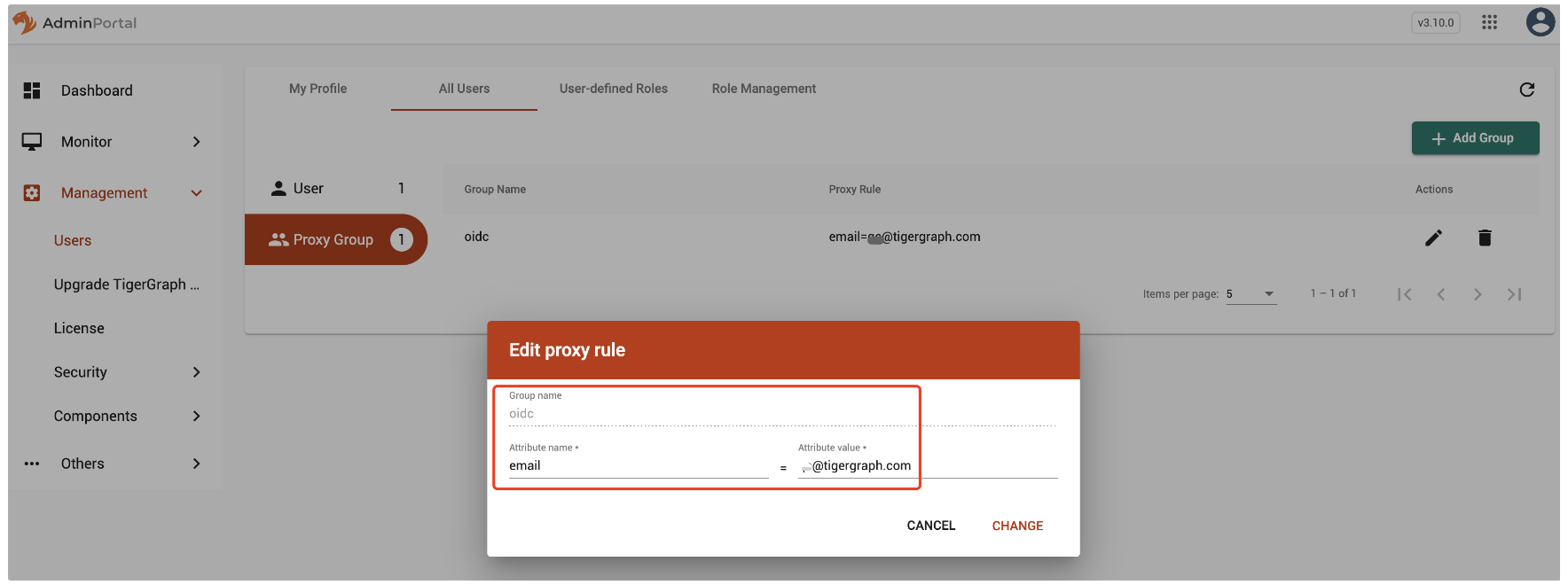Image resolution: width=1568 pixels, height=585 pixels.
Task: Switch to the My Profile tab
Action: 318,89
